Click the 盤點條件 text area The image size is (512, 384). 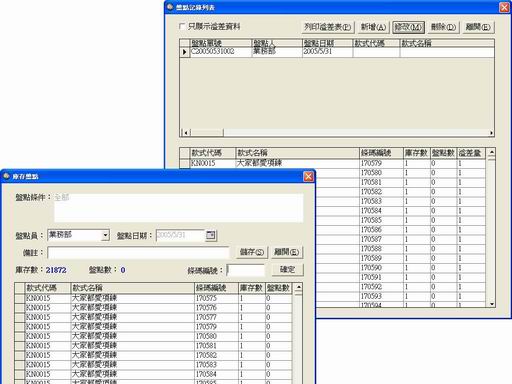[x=179, y=208]
